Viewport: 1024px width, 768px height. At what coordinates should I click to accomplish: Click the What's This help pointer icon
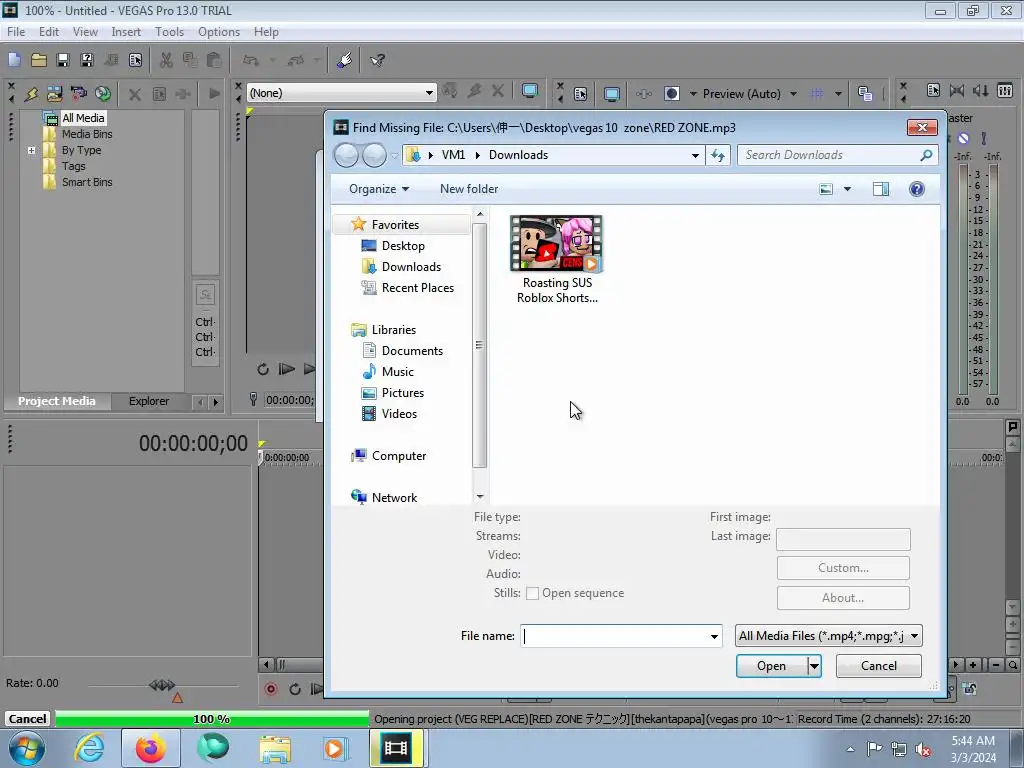point(377,60)
